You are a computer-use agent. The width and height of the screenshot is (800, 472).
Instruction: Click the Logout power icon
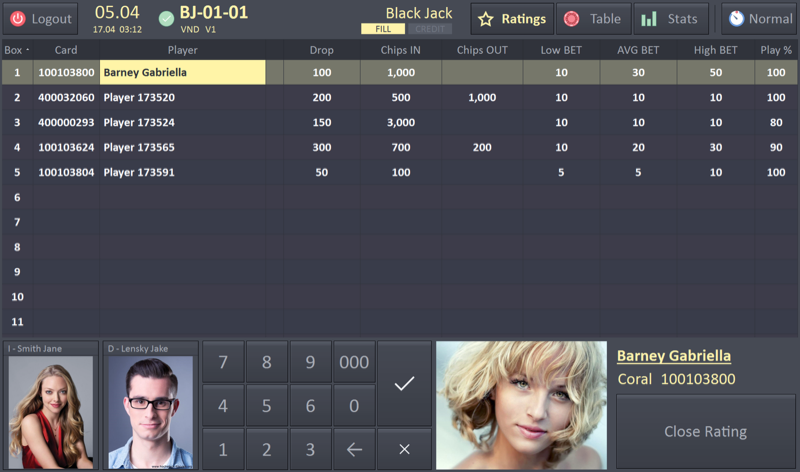[x=18, y=19]
